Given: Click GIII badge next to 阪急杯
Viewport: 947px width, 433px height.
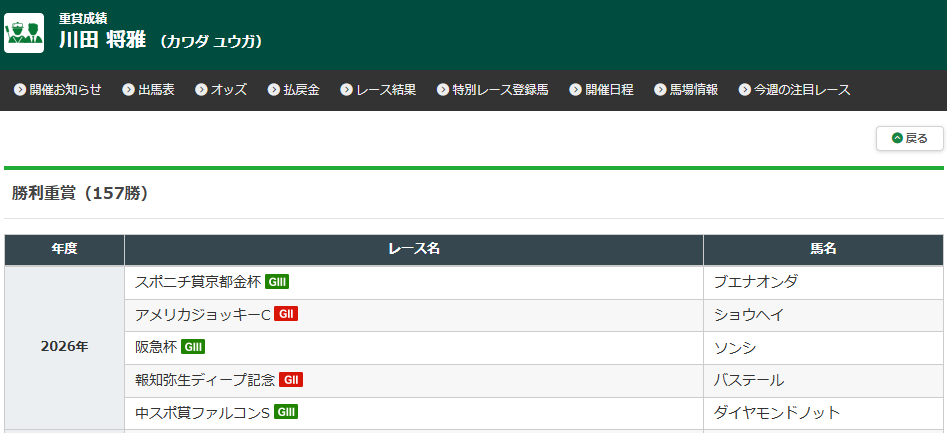Looking at the screenshot, I should (x=193, y=347).
